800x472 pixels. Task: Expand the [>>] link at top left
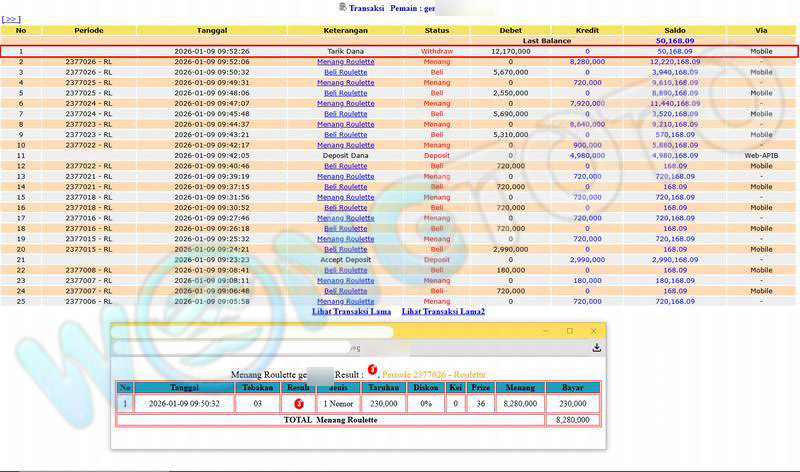12,19
